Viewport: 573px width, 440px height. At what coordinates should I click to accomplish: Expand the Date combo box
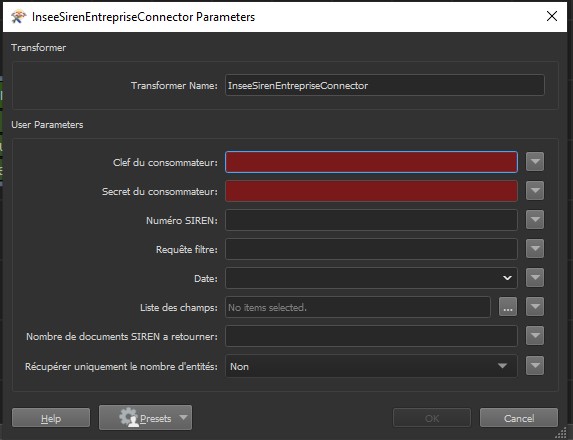tap(507, 278)
